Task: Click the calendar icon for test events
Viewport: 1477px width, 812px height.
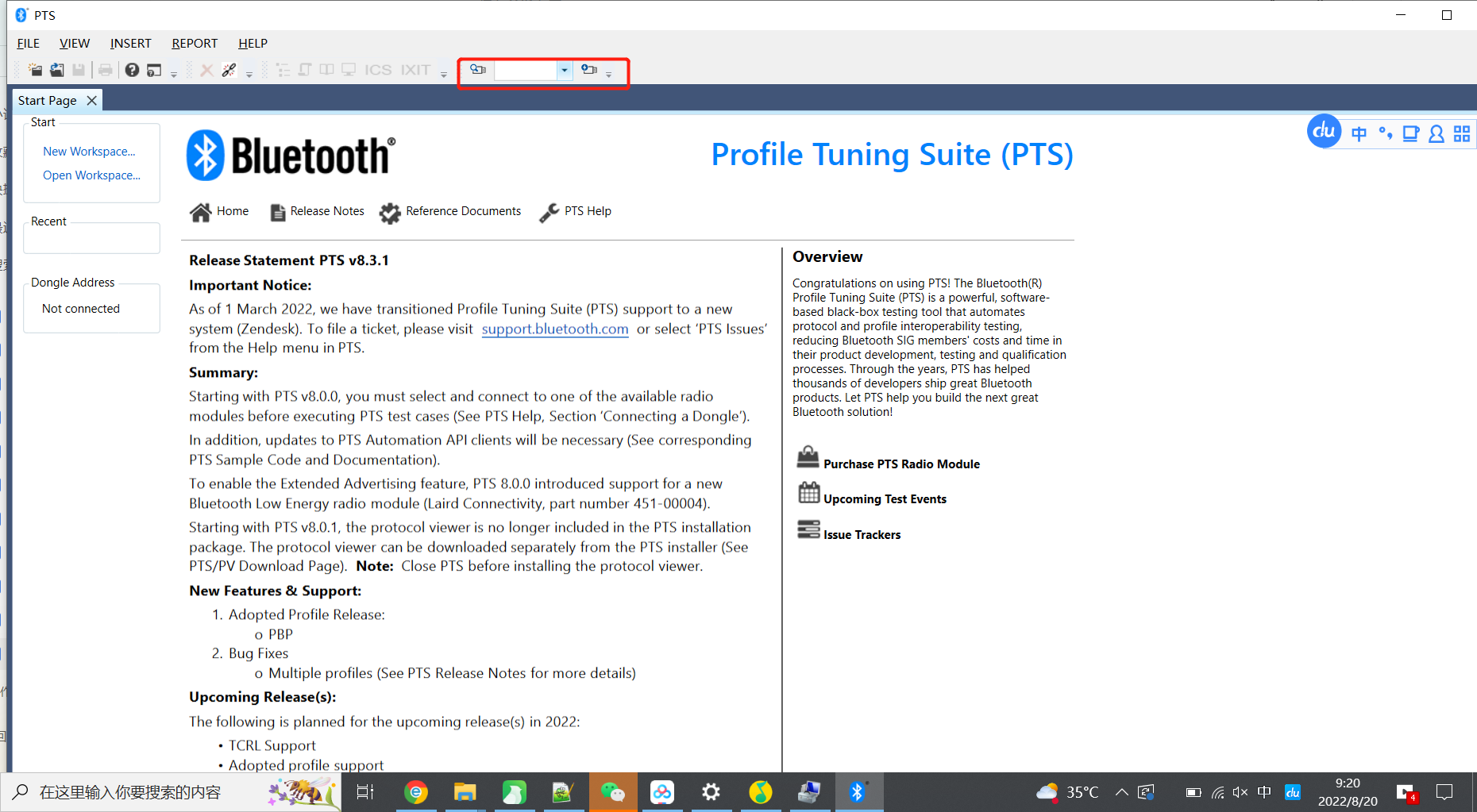Action: 808,493
